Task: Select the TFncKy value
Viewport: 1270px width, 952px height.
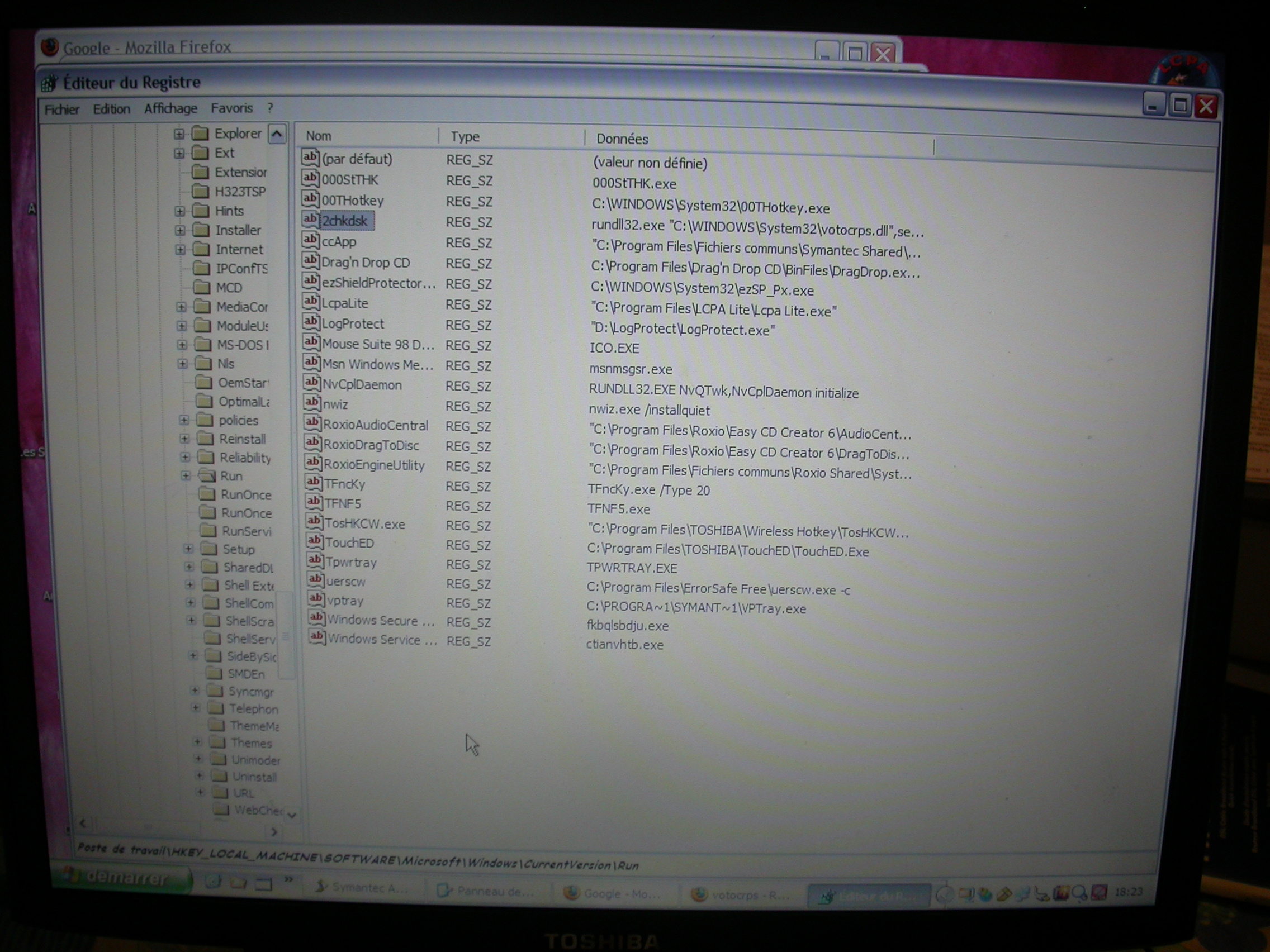Action: click(344, 484)
